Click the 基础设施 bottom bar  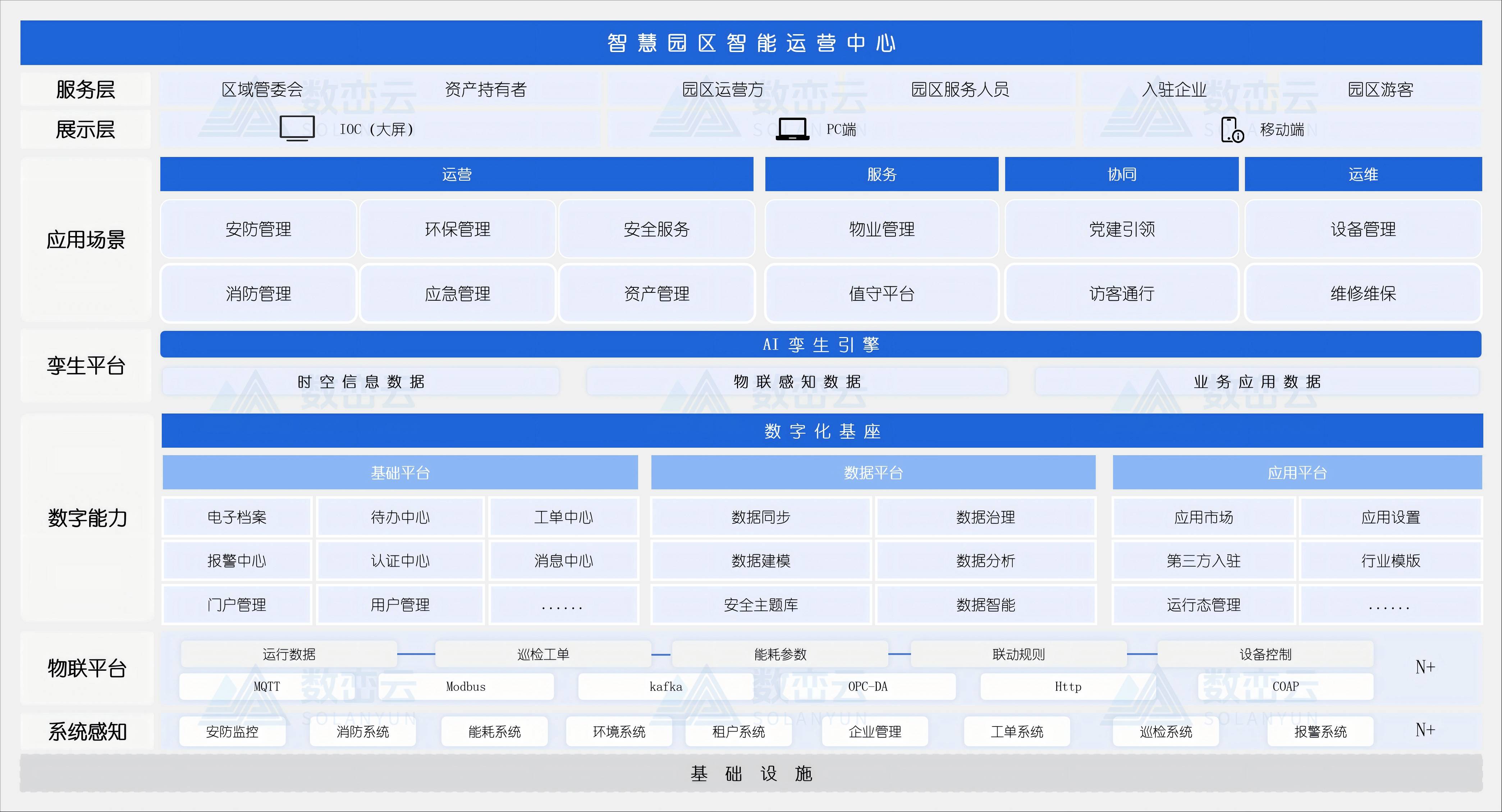pos(751,774)
